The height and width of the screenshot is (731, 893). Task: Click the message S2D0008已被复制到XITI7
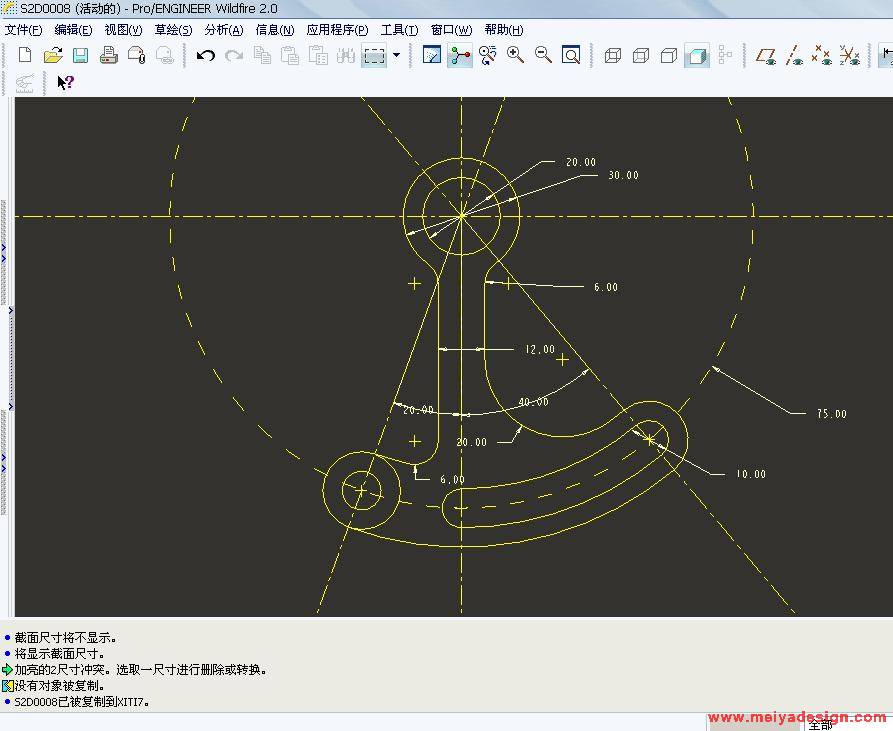click(81, 702)
